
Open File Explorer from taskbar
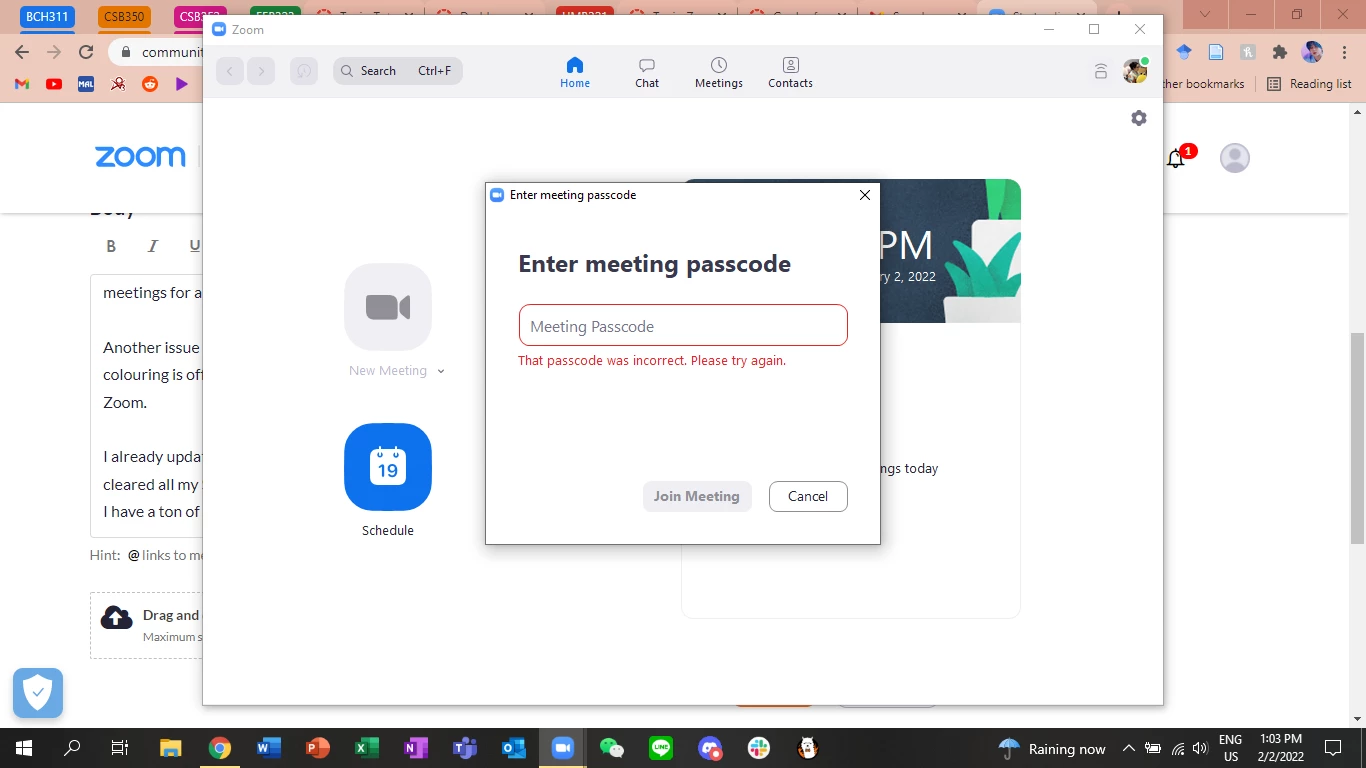pyautogui.click(x=171, y=748)
